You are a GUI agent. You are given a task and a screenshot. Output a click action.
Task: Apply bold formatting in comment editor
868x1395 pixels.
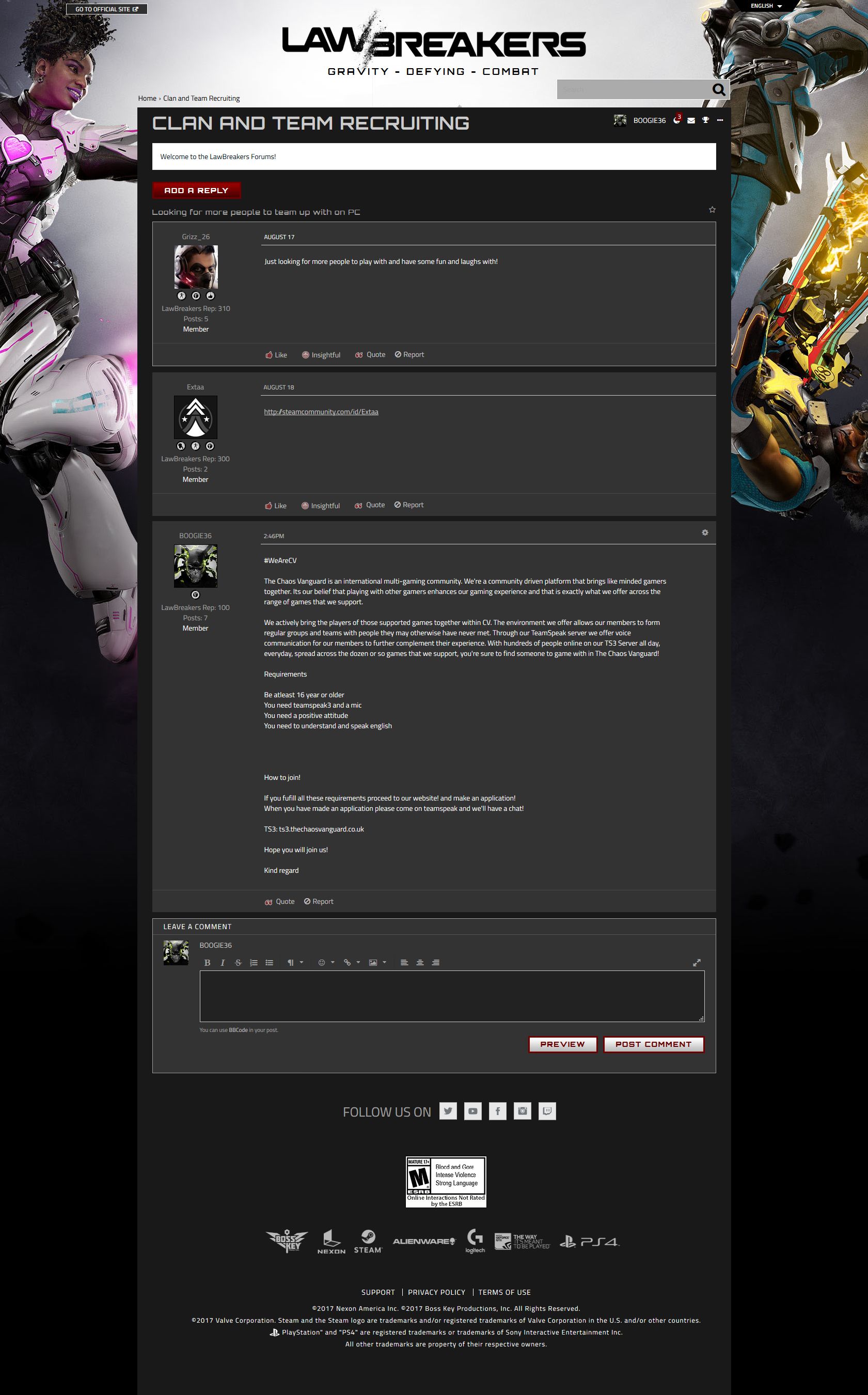click(207, 963)
